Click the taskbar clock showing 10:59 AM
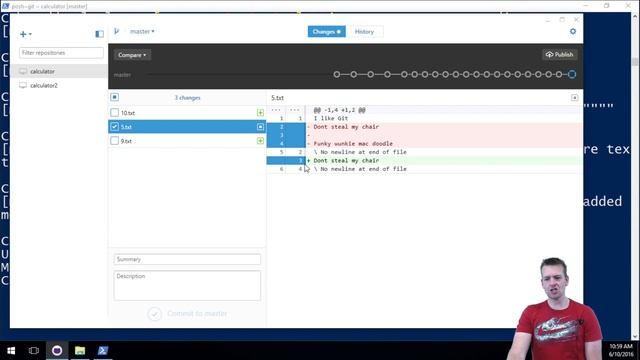640x360 pixels. point(621,350)
